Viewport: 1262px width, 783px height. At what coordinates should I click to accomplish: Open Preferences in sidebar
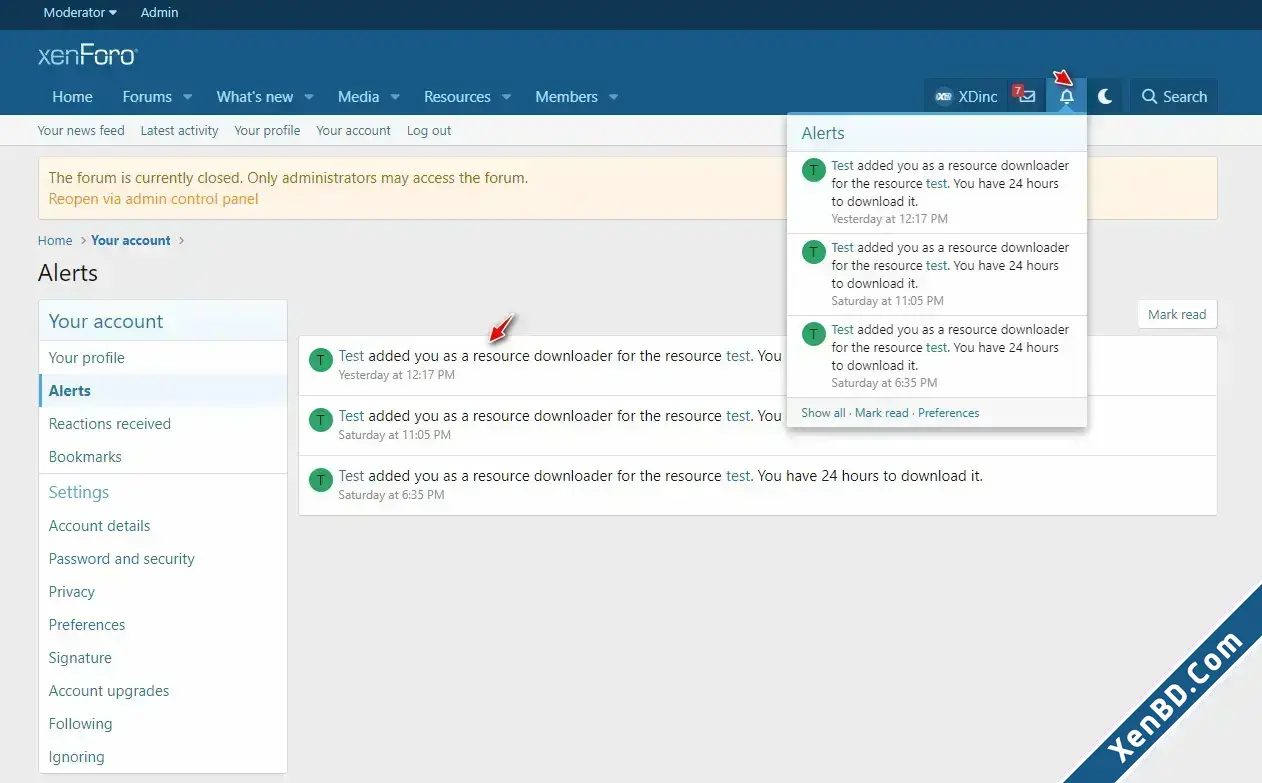tap(162, 625)
